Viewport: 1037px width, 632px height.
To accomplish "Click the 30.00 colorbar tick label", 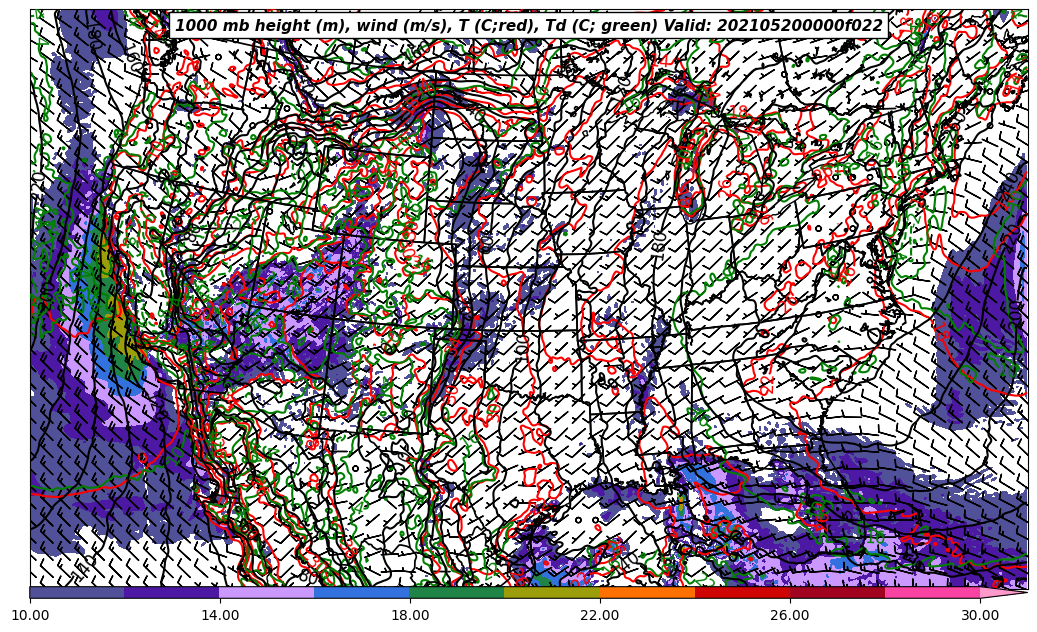I will coord(980,615).
